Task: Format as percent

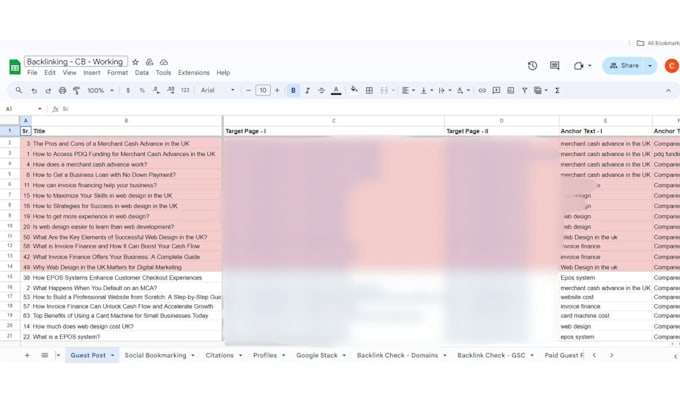Action: pyautogui.click(x=142, y=91)
